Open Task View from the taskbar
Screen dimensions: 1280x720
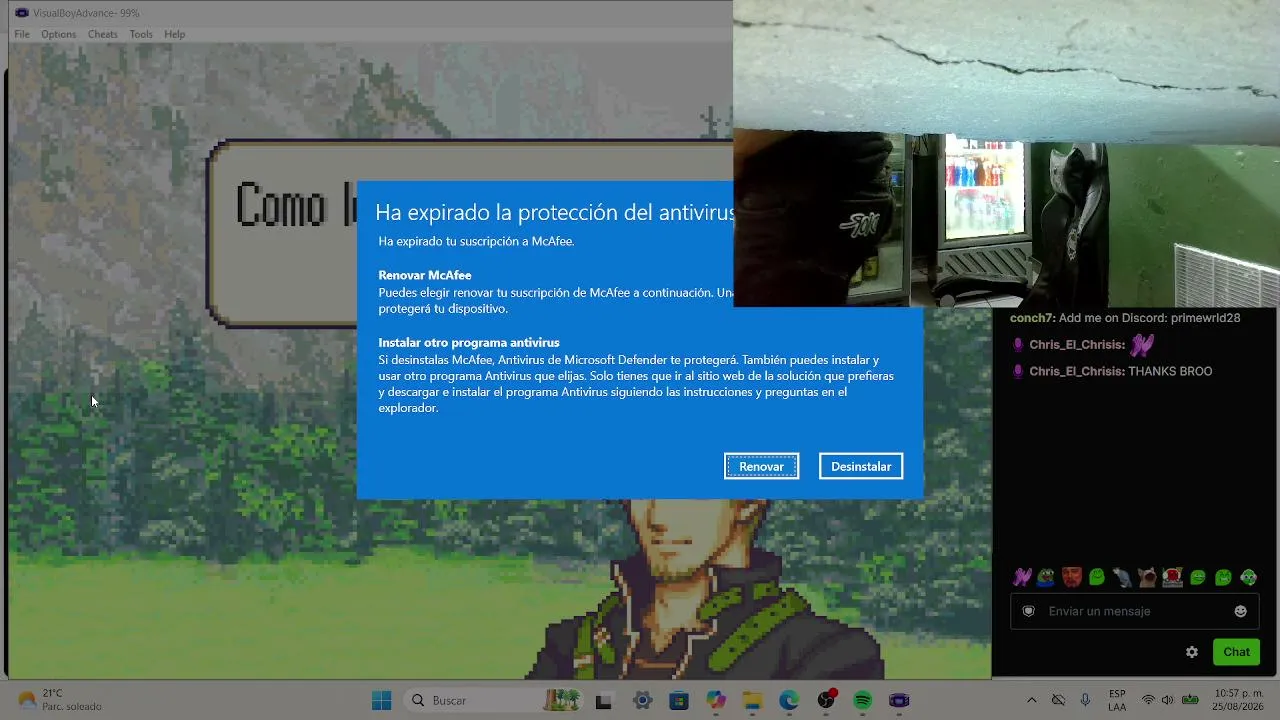tap(603, 701)
